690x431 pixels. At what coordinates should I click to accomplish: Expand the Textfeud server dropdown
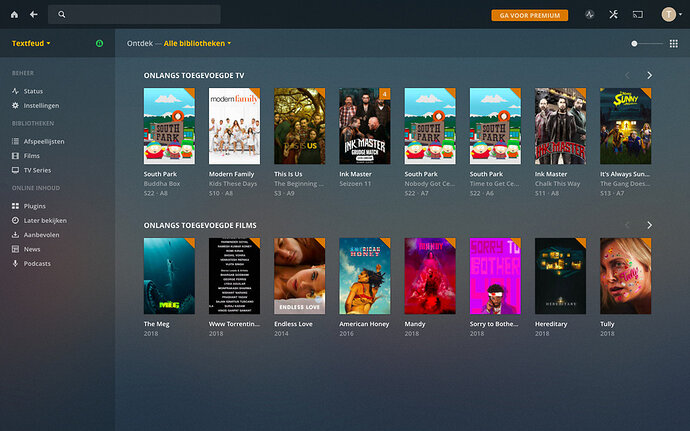31,43
